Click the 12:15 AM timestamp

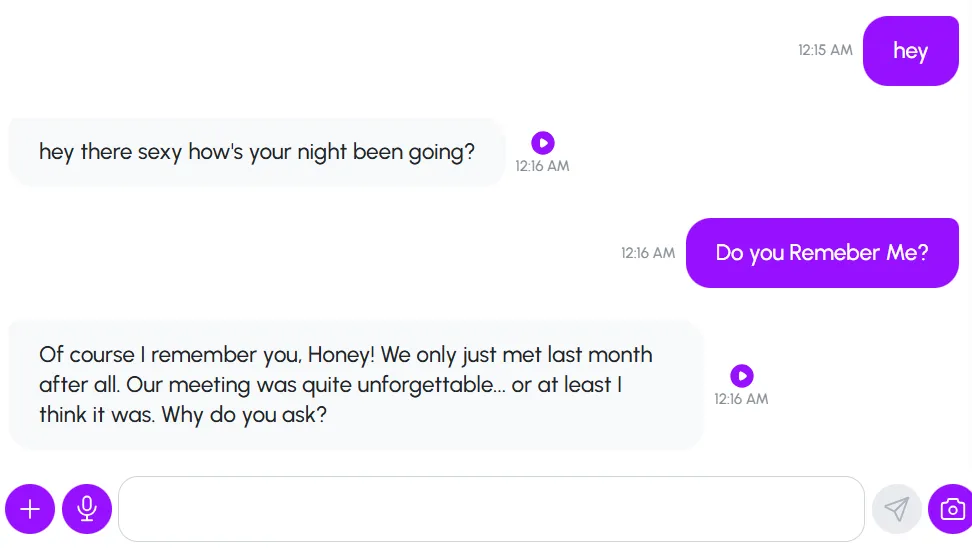tap(825, 50)
